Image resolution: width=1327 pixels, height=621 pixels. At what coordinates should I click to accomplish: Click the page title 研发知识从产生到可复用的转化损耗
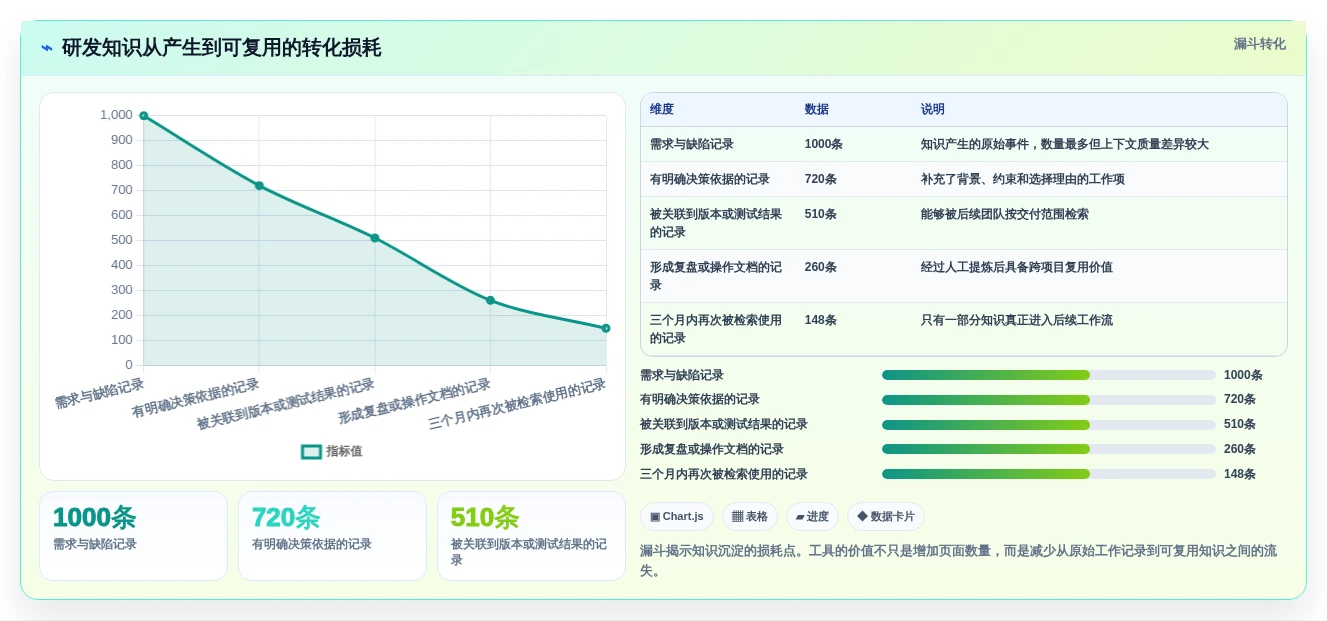[221, 48]
